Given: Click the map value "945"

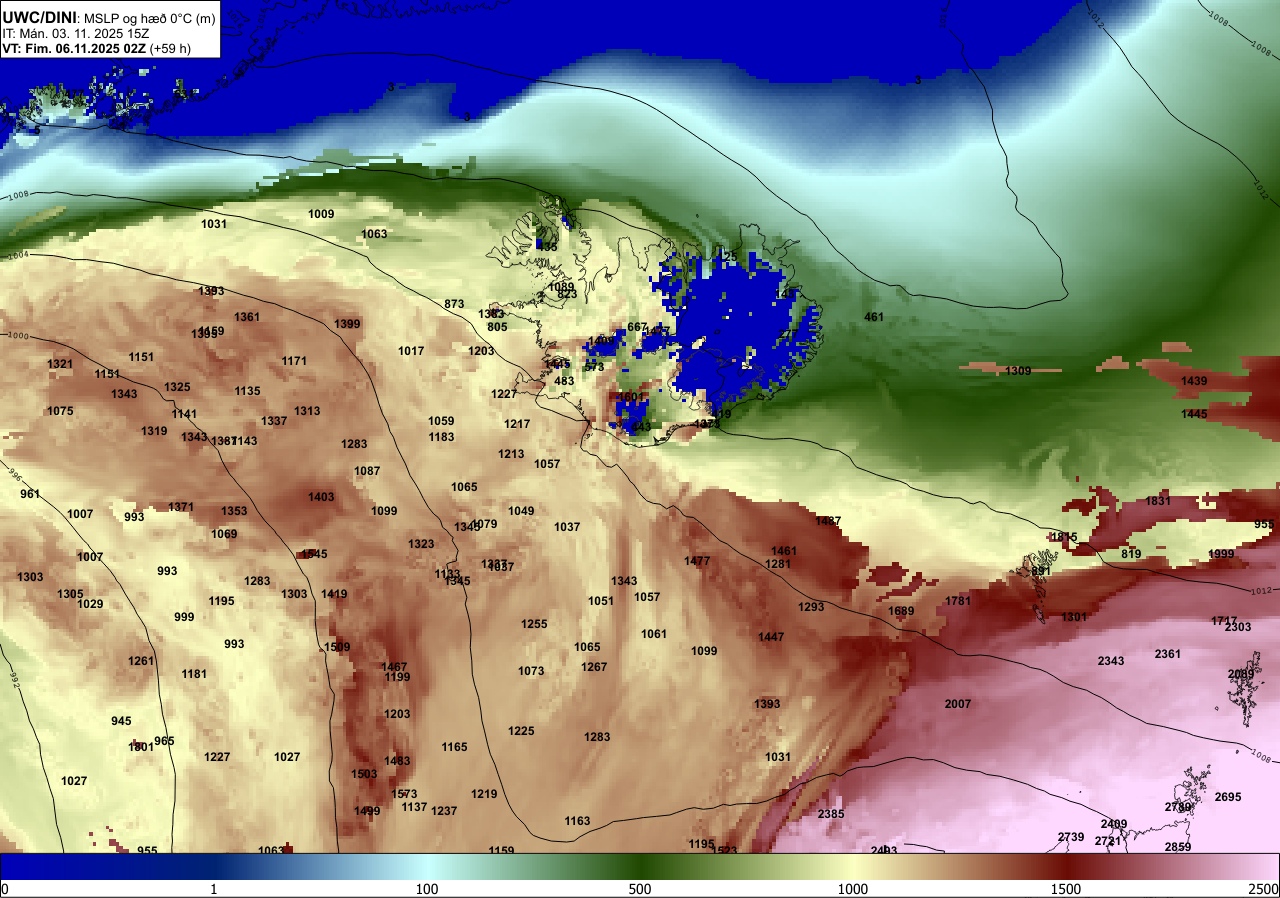Looking at the screenshot, I should pyautogui.click(x=121, y=721).
